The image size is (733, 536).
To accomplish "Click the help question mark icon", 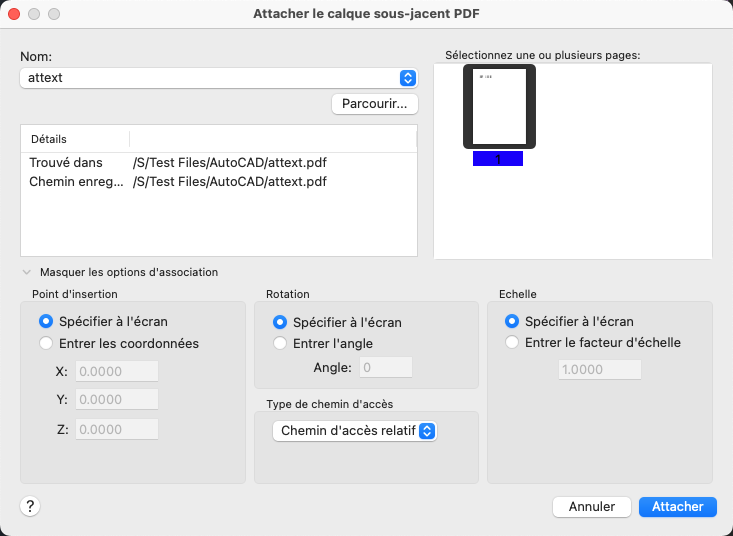I will (30, 507).
